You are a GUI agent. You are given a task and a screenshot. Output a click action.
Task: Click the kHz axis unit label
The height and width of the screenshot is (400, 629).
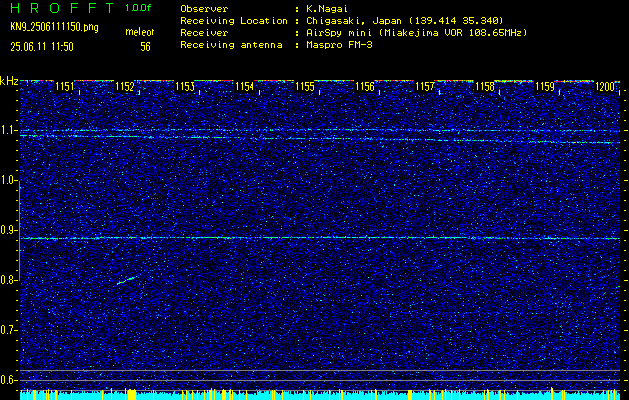tap(9, 81)
